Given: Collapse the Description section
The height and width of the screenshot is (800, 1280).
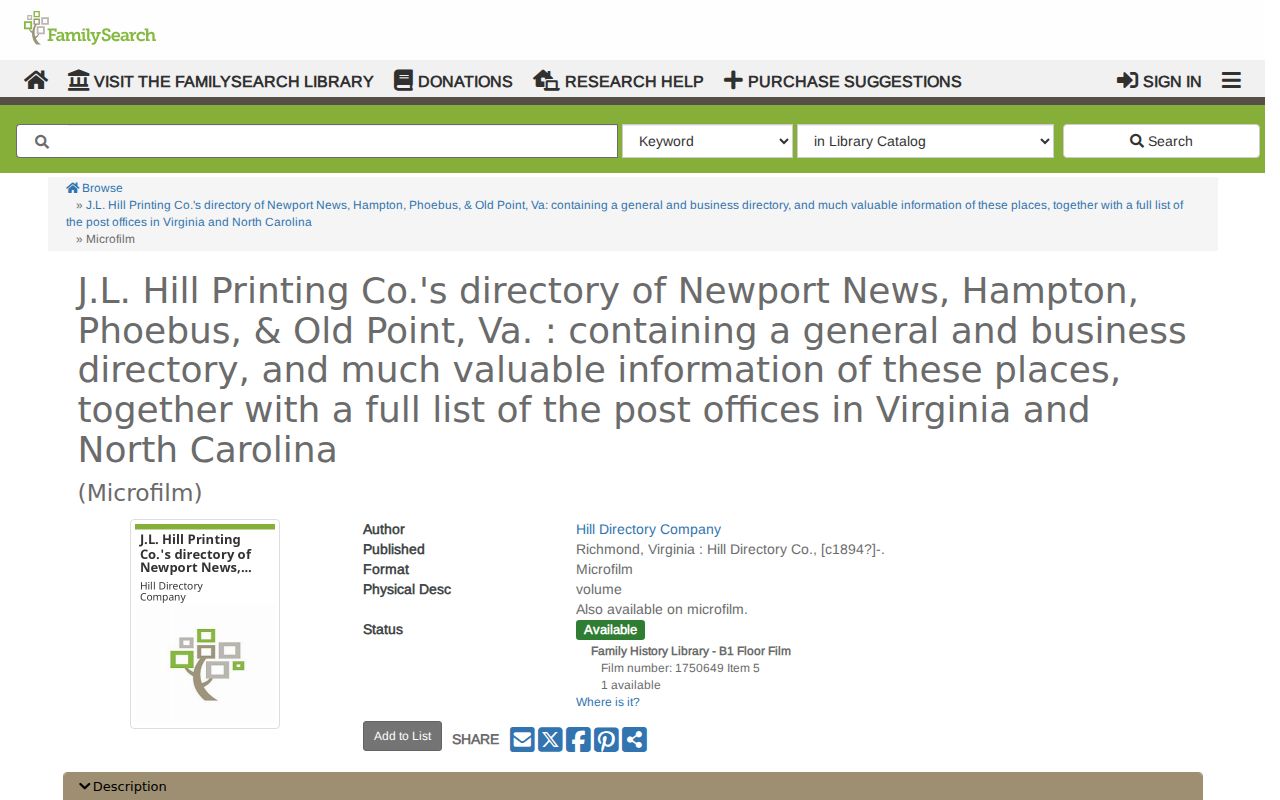Looking at the screenshot, I should (x=633, y=786).
